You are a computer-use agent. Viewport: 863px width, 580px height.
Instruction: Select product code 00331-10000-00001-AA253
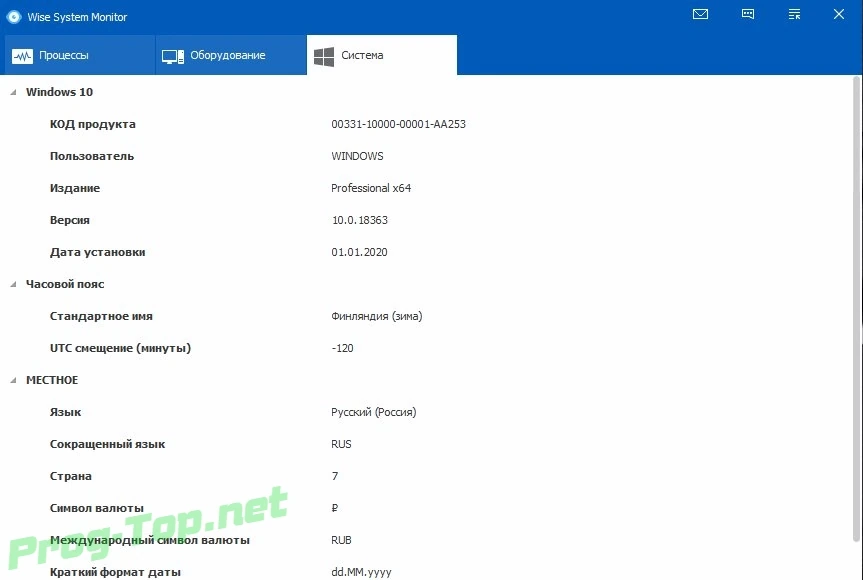tap(398, 124)
